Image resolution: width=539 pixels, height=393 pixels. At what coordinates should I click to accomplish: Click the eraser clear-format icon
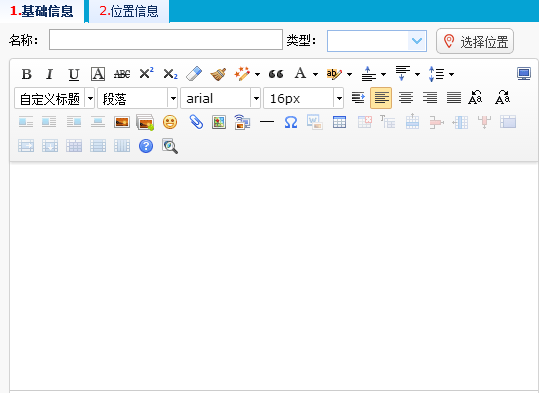194,74
